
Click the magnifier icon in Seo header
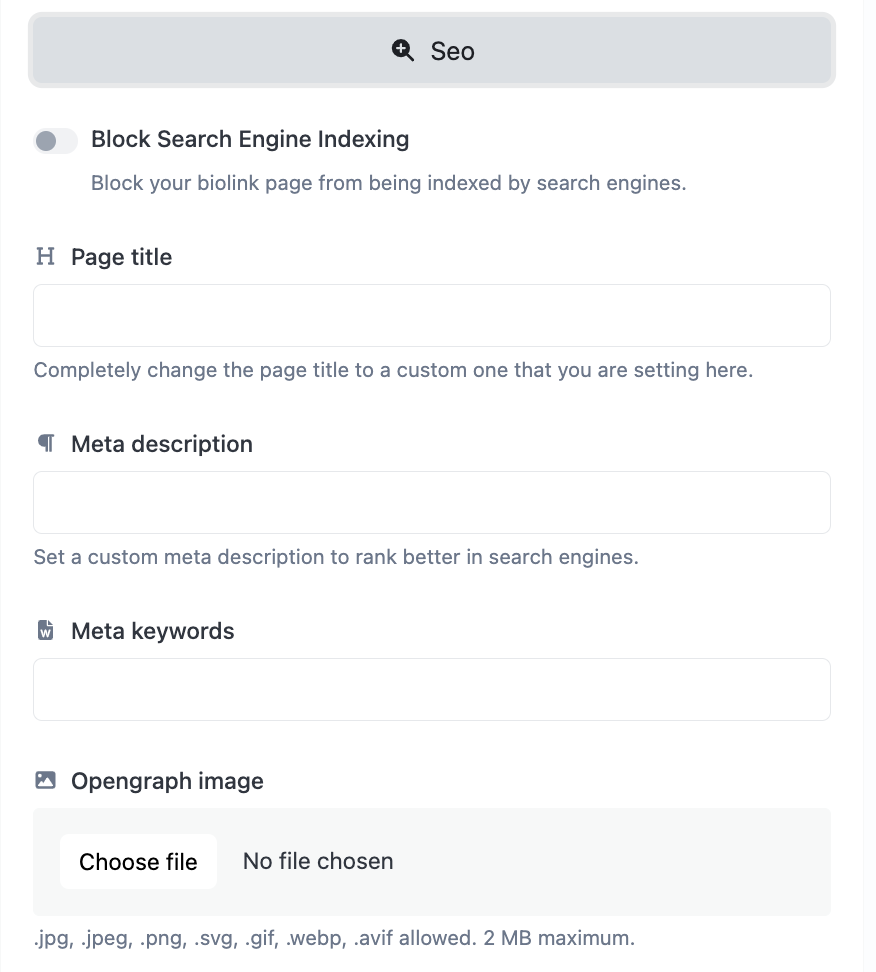coord(403,51)
